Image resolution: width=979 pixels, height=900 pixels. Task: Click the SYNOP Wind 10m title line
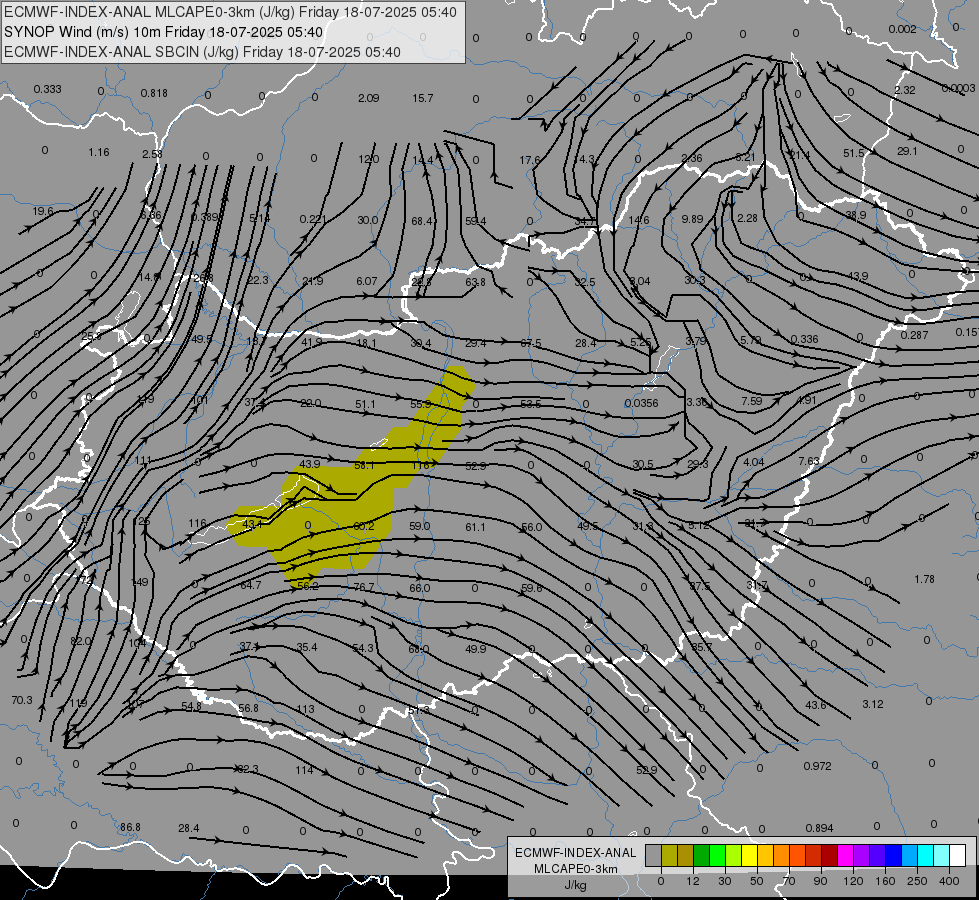(164, 32)
